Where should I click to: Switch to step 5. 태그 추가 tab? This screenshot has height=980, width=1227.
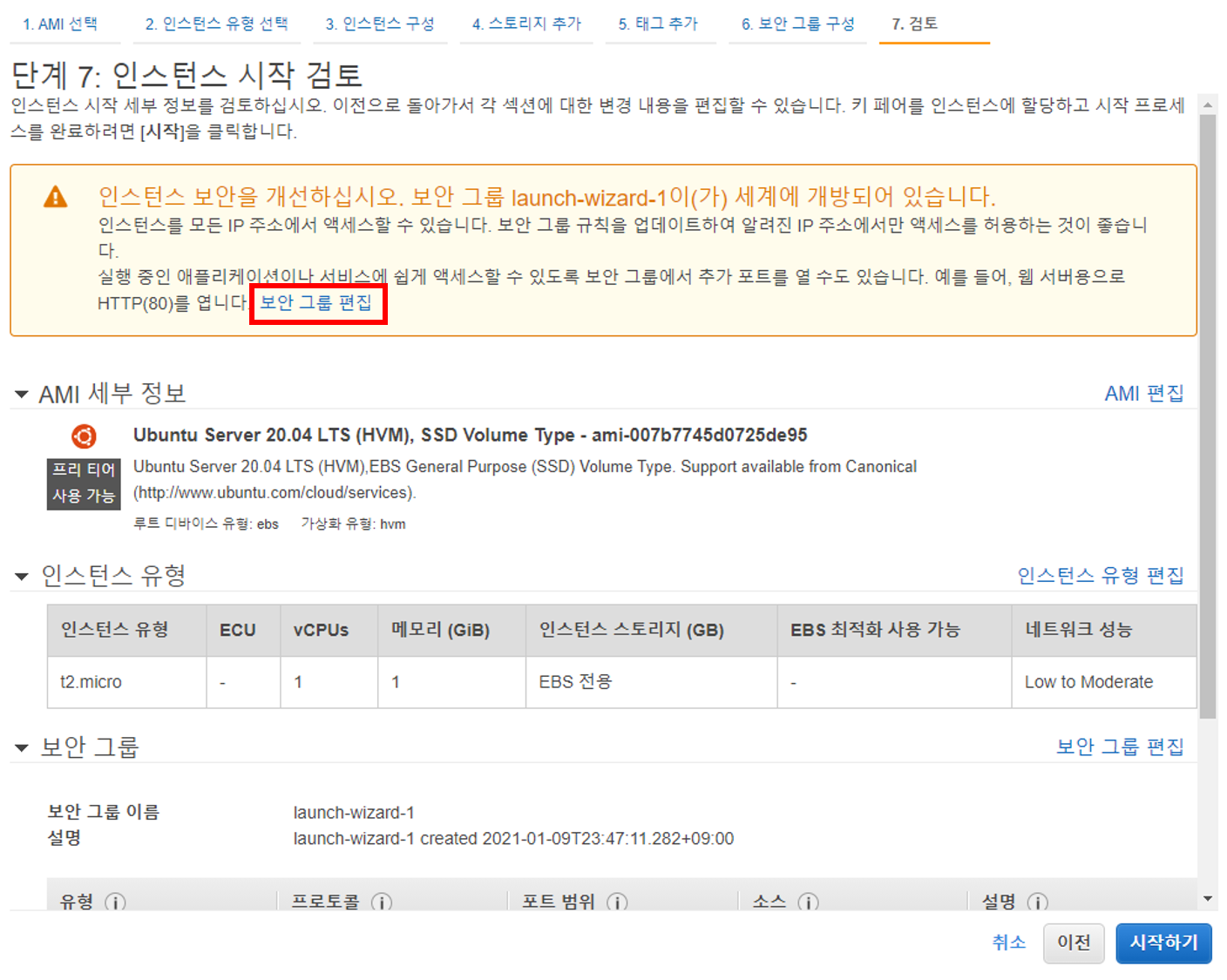[658, 24]
